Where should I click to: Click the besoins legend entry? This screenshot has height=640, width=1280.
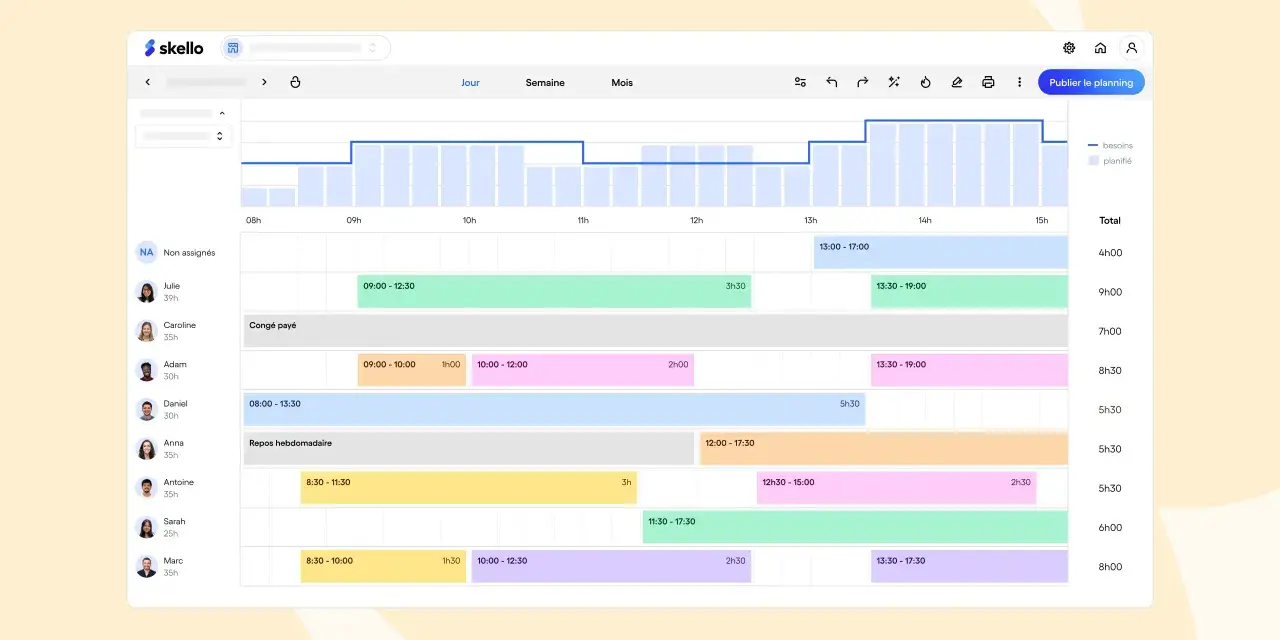(1110, 146)
